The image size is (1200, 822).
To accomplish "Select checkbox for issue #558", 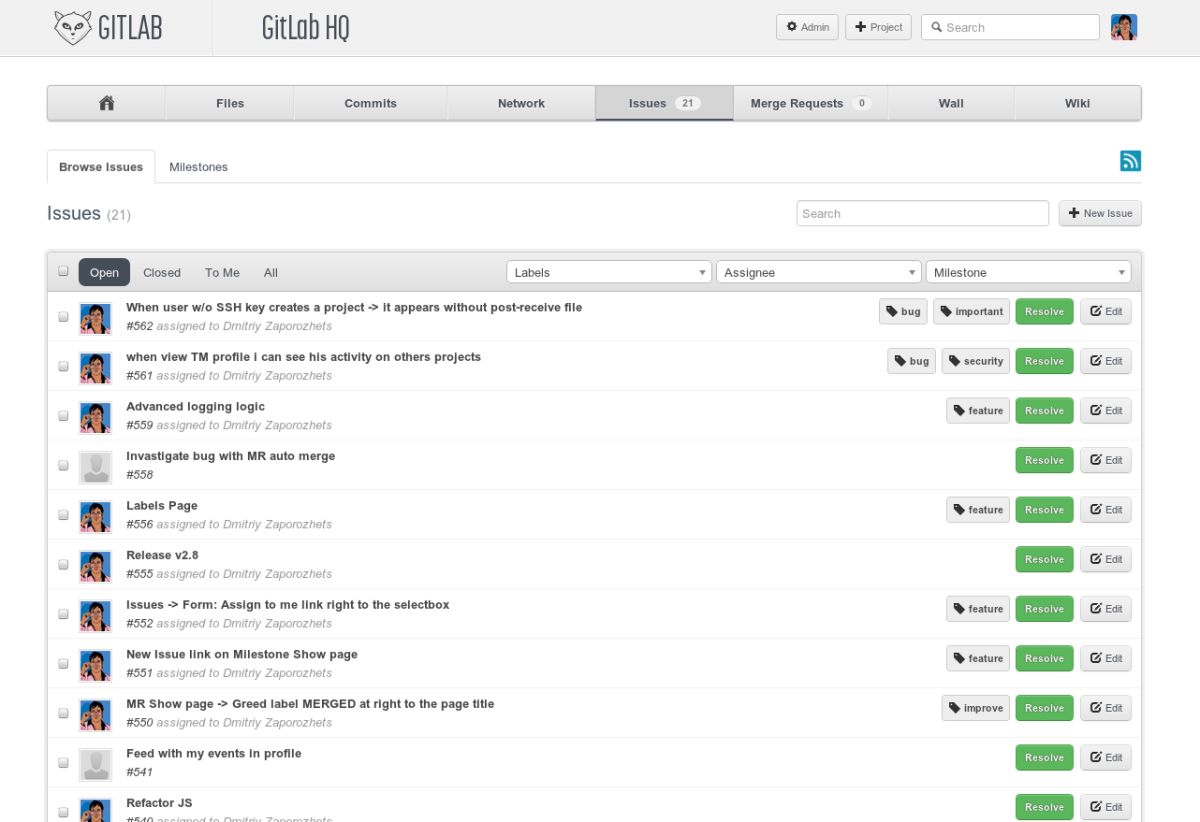I will coord(64,466).
